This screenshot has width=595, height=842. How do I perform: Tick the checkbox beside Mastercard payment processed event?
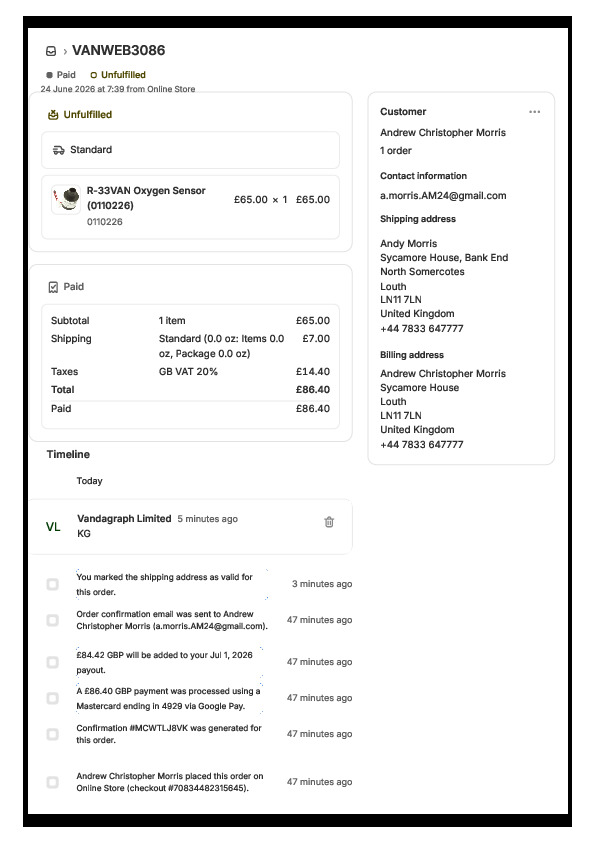pos(53,698)
